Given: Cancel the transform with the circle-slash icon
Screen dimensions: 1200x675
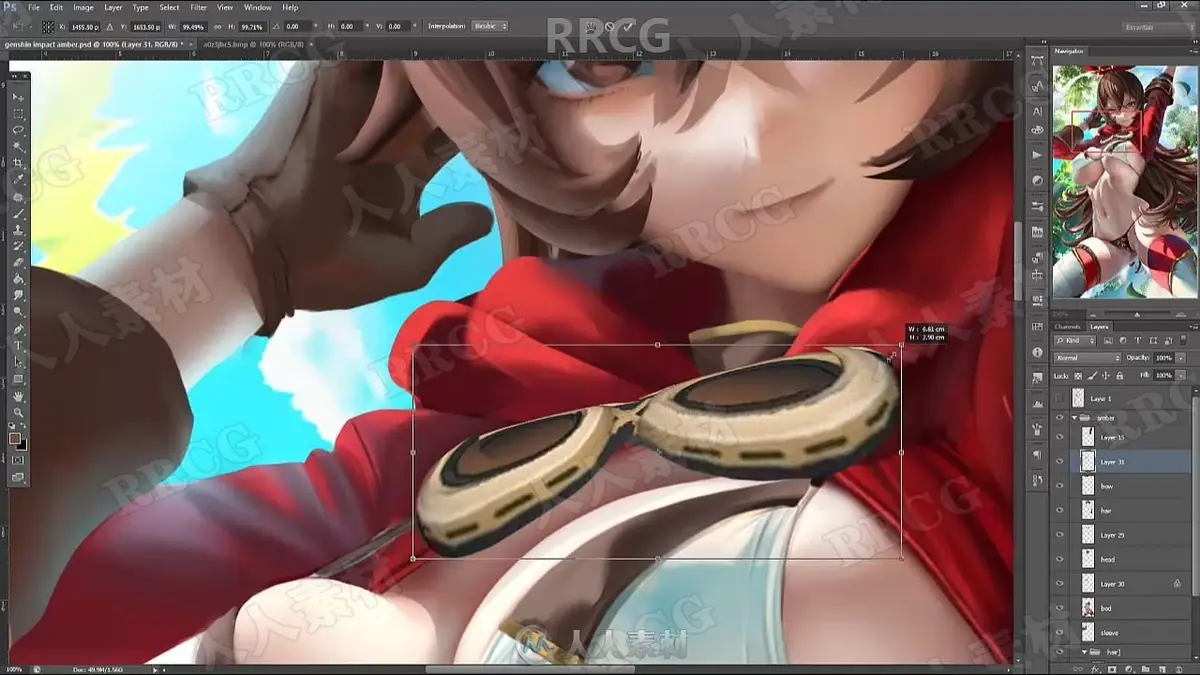Looking at the screenshot, I should pyautogui.click(x=609, y=26).
